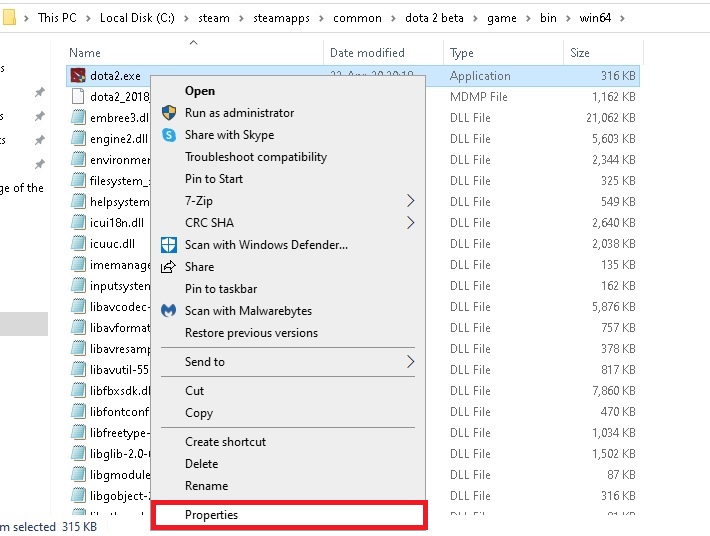This screenshot has height=536, width=710.
Task: Click the Malwarebytes icon in context menu
Action: [168, 311]
